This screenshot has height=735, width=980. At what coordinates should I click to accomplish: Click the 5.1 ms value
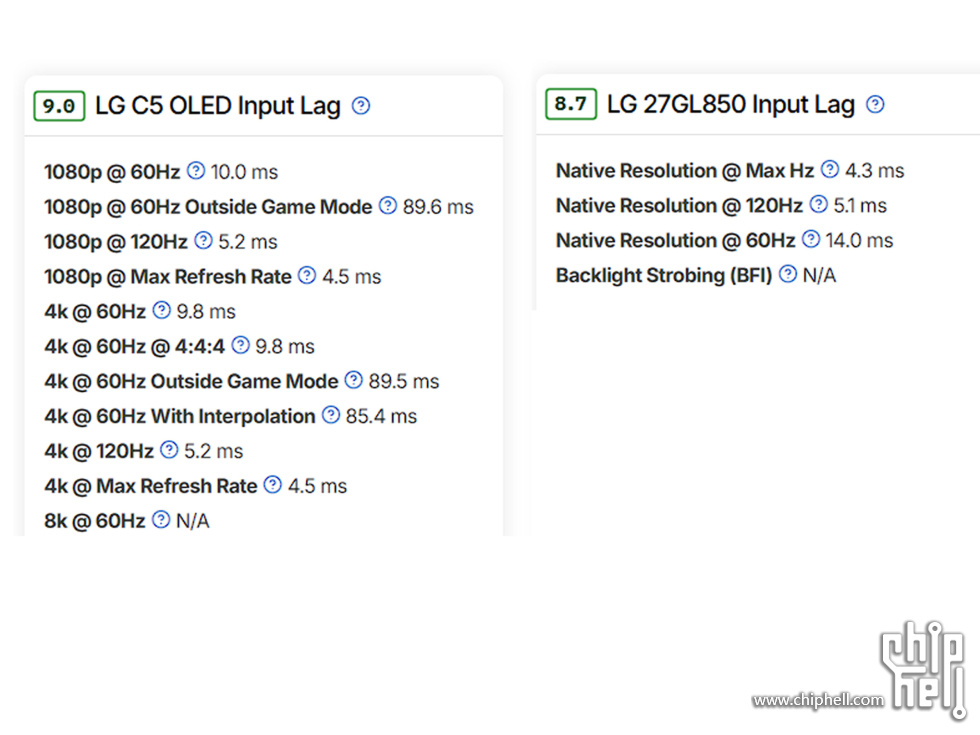tap(860, 206)
